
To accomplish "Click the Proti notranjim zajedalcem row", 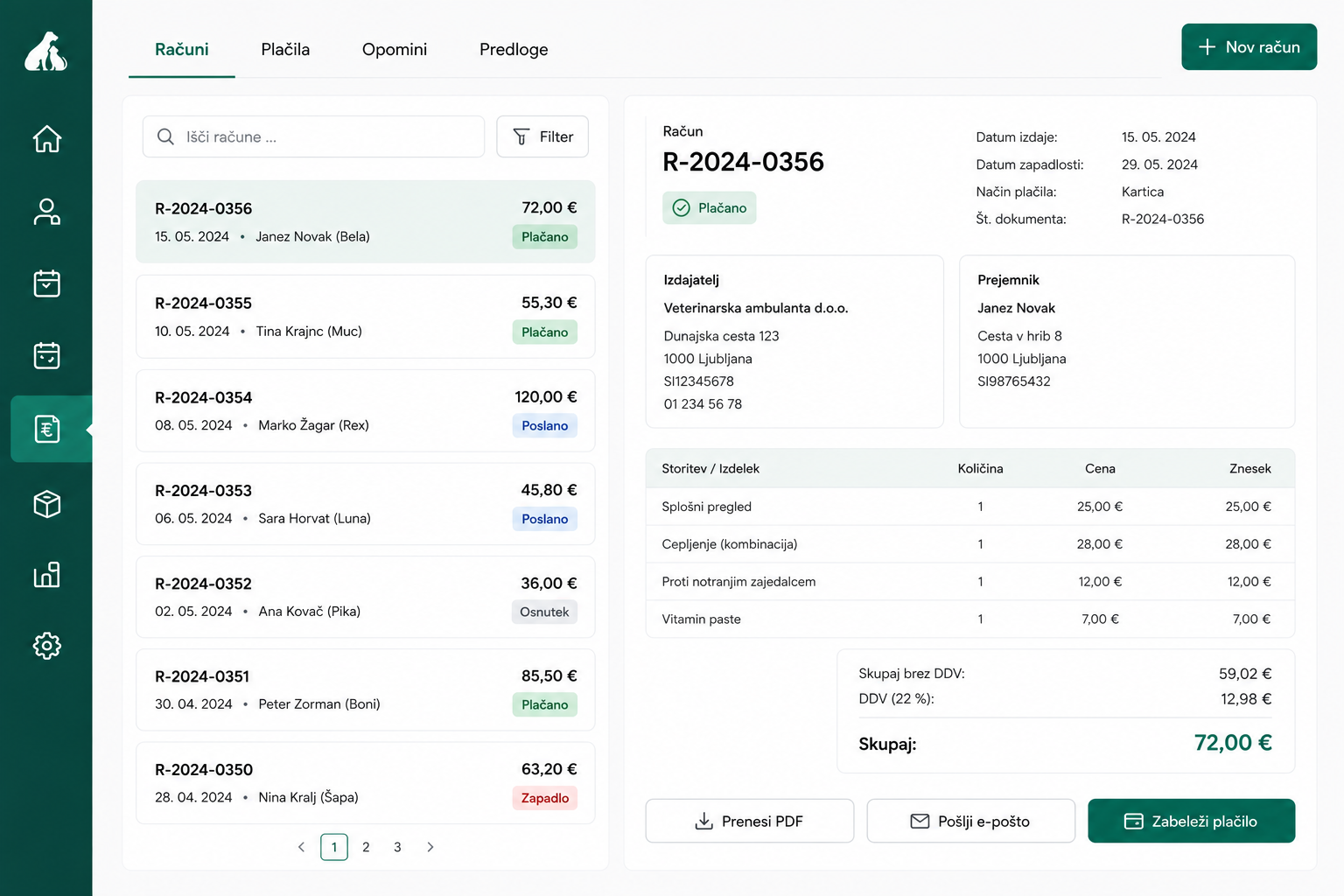I will tap(970, 582).
